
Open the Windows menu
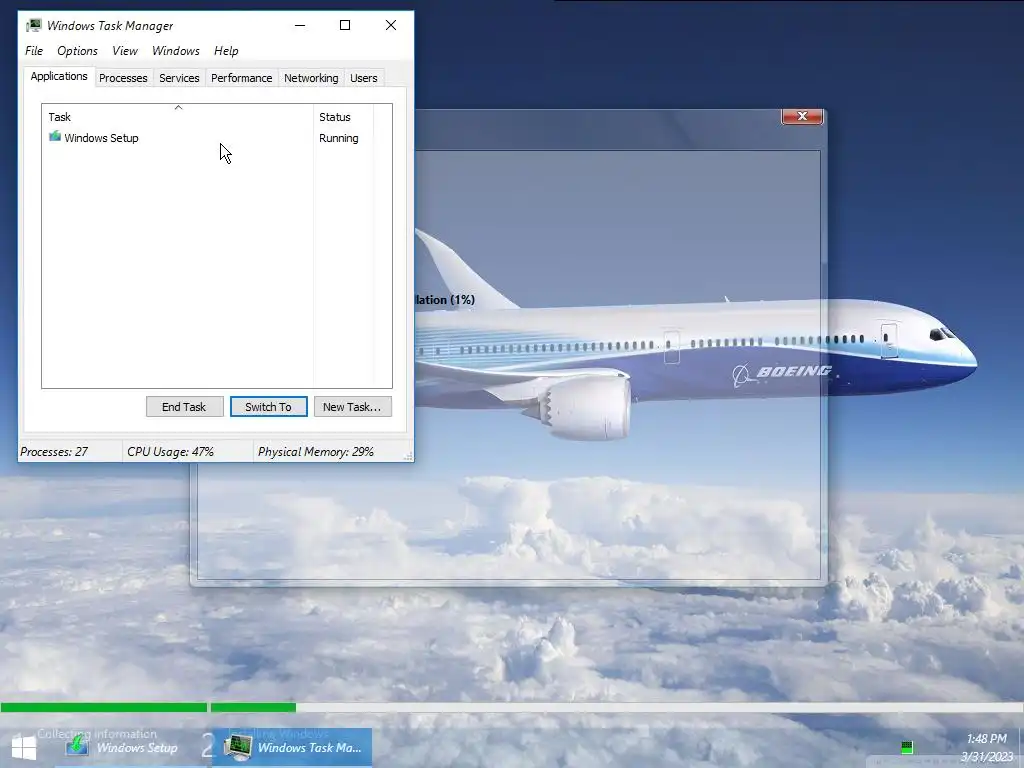176,51
